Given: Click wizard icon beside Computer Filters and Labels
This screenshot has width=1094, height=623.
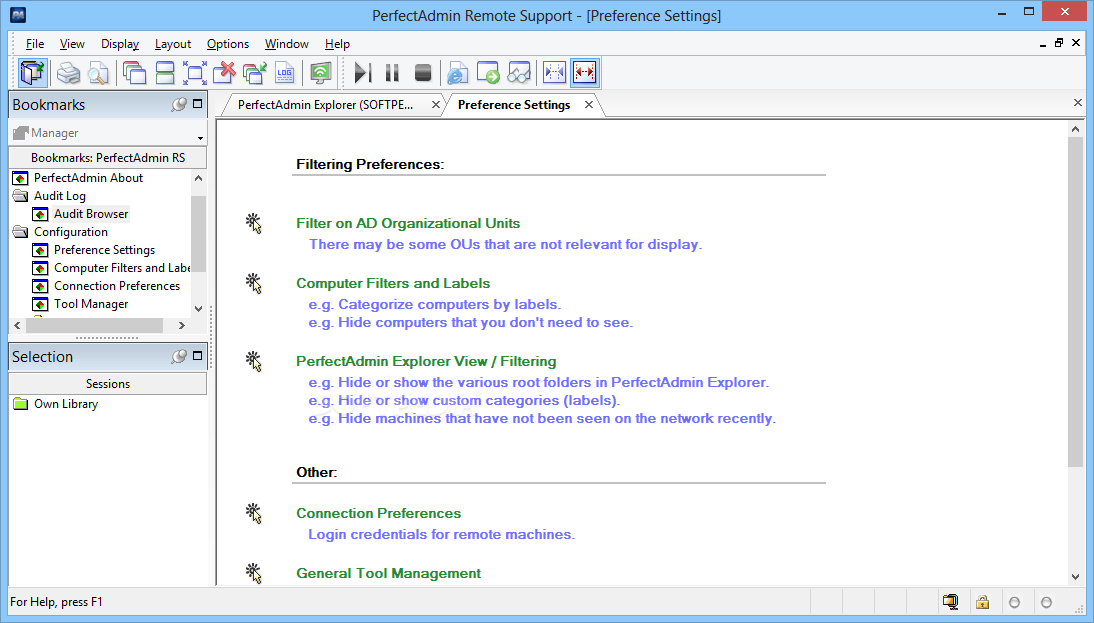Looking at the screenshot, I should coord(254,283).
